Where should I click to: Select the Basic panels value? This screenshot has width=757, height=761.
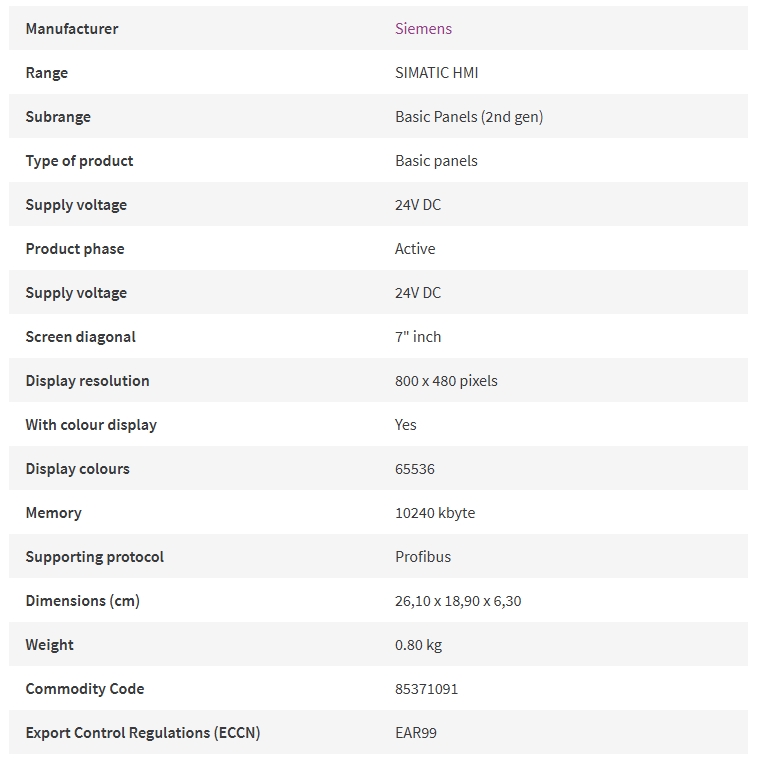point(436,161)
